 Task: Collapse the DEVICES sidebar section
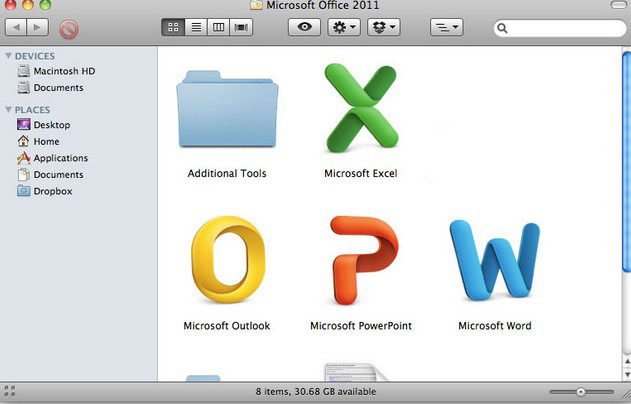coord(8,56)
